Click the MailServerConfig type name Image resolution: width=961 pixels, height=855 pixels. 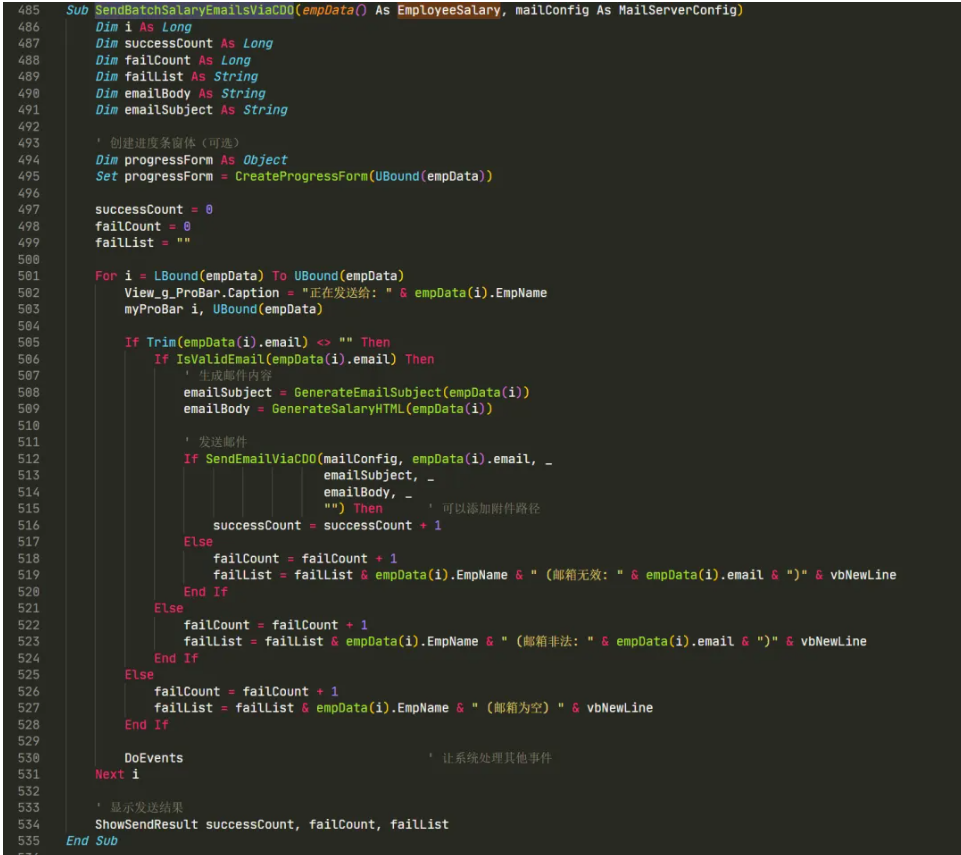click(678, 10)
